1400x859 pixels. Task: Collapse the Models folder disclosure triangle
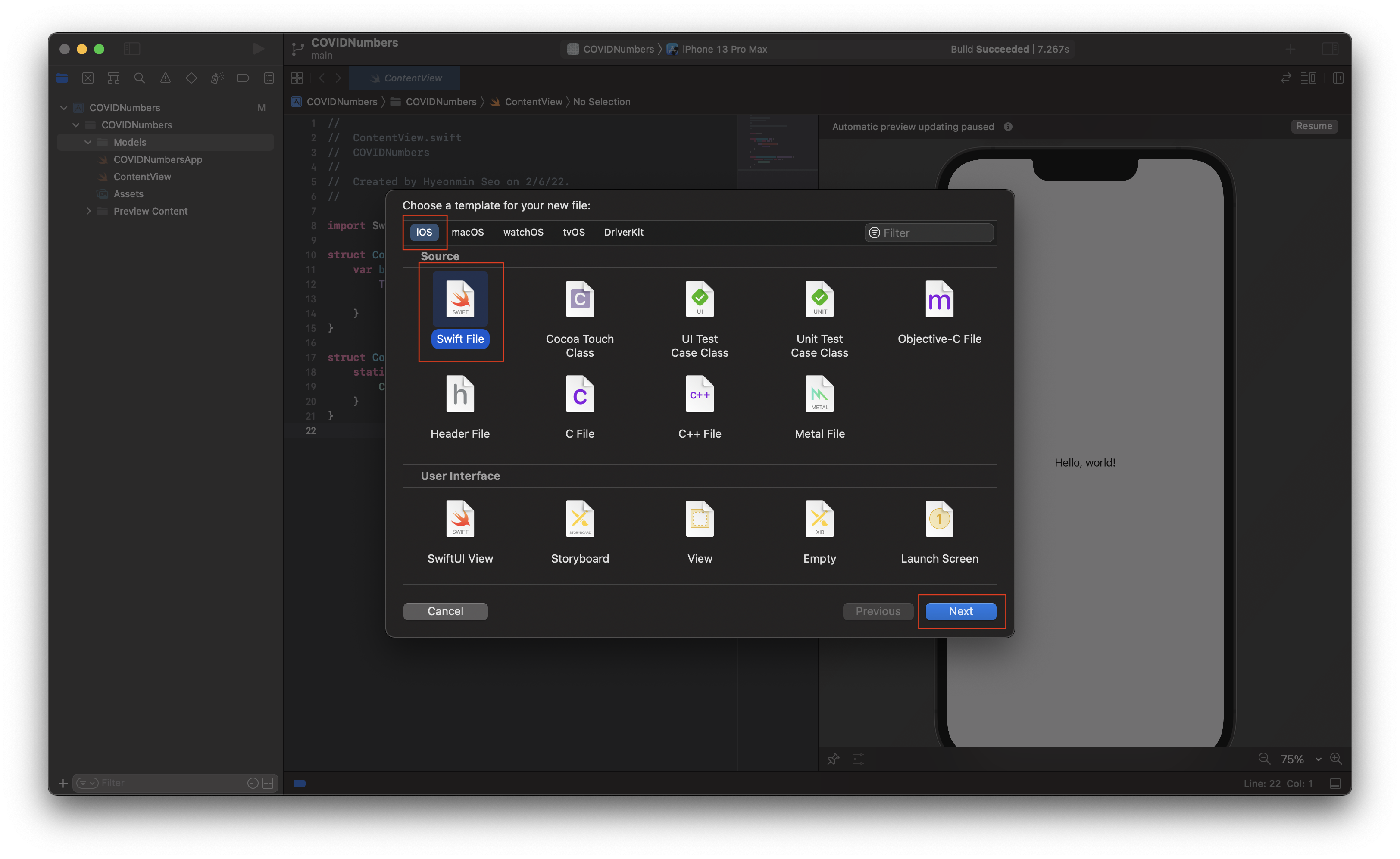point(88,142)
